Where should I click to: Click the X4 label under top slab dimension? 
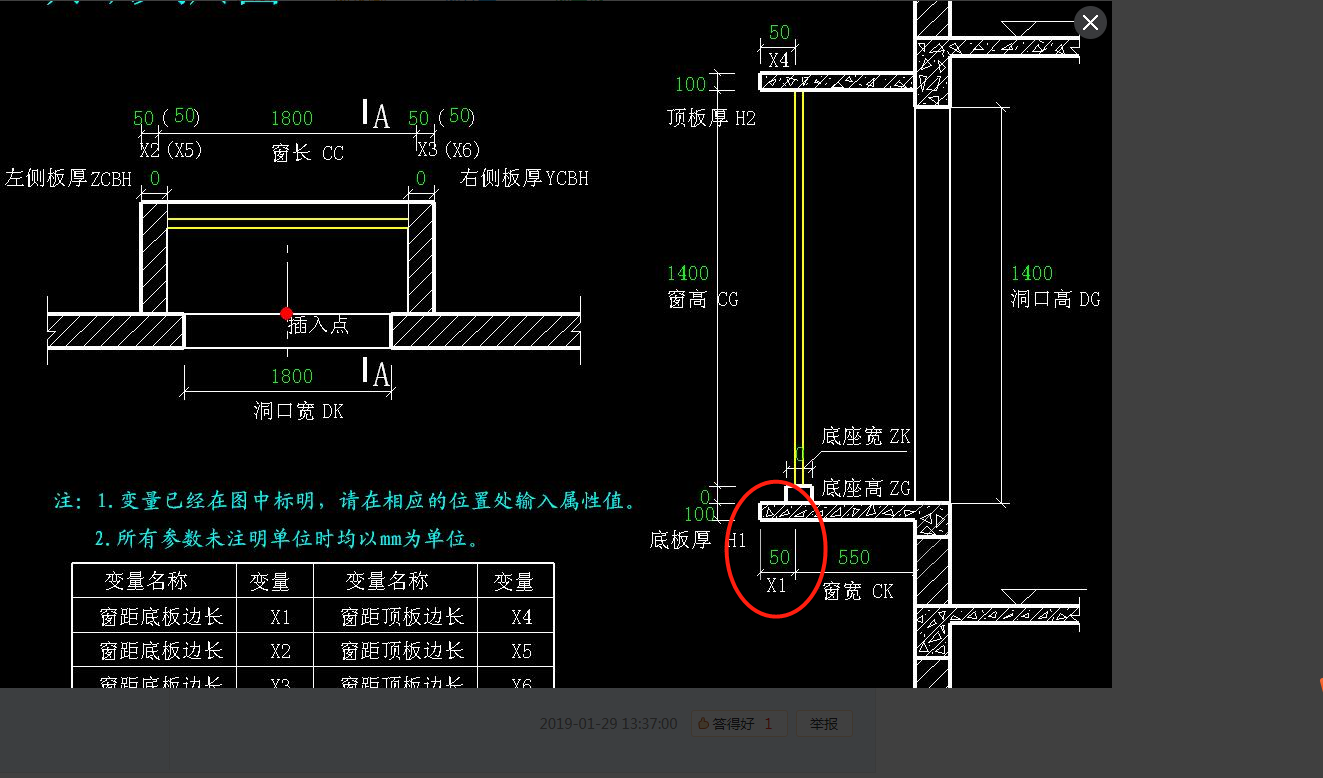779,60
